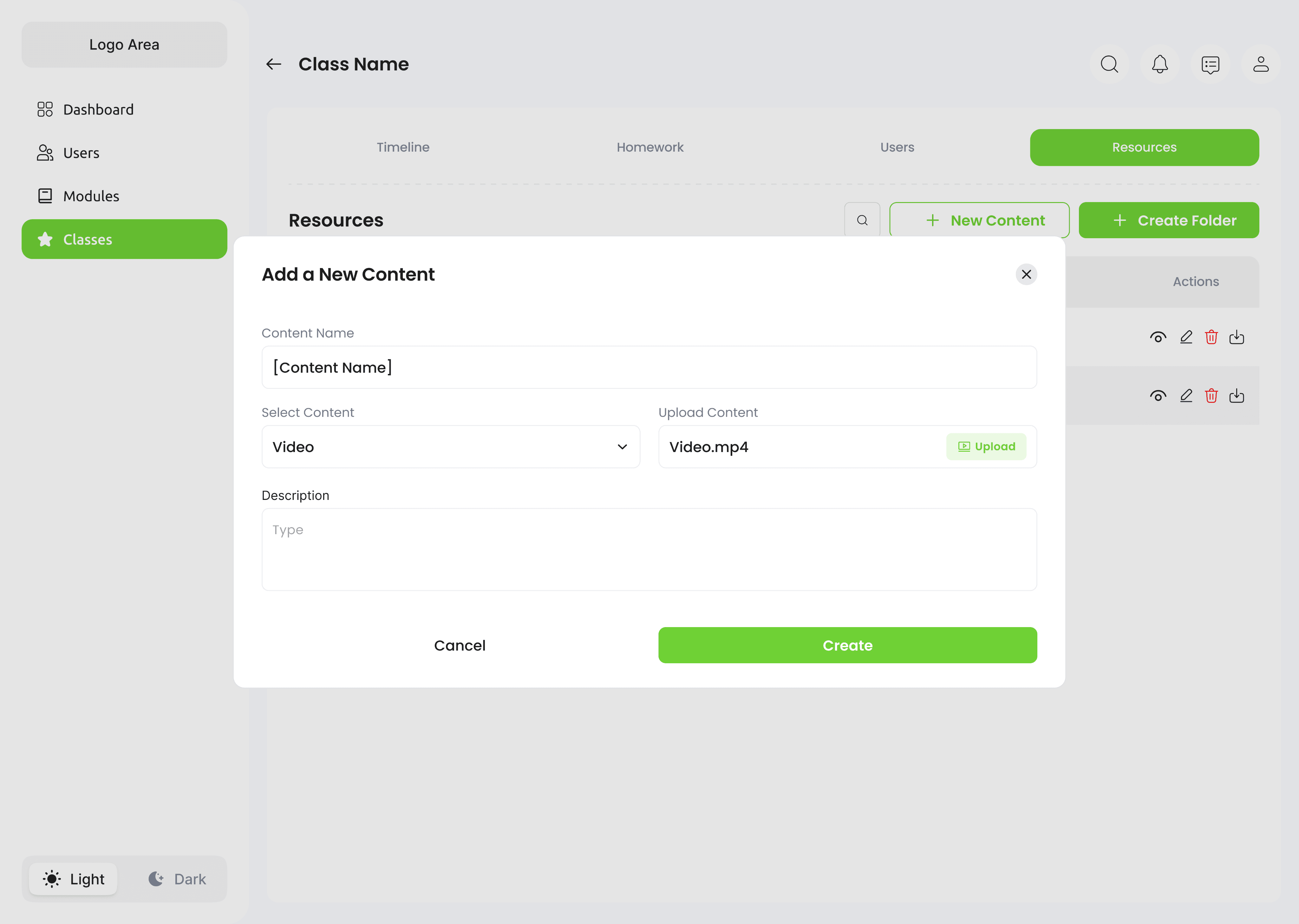Switch to Light theme mode
The height and width of the screenshot is (924, 1299).
[x=74, y=879]
